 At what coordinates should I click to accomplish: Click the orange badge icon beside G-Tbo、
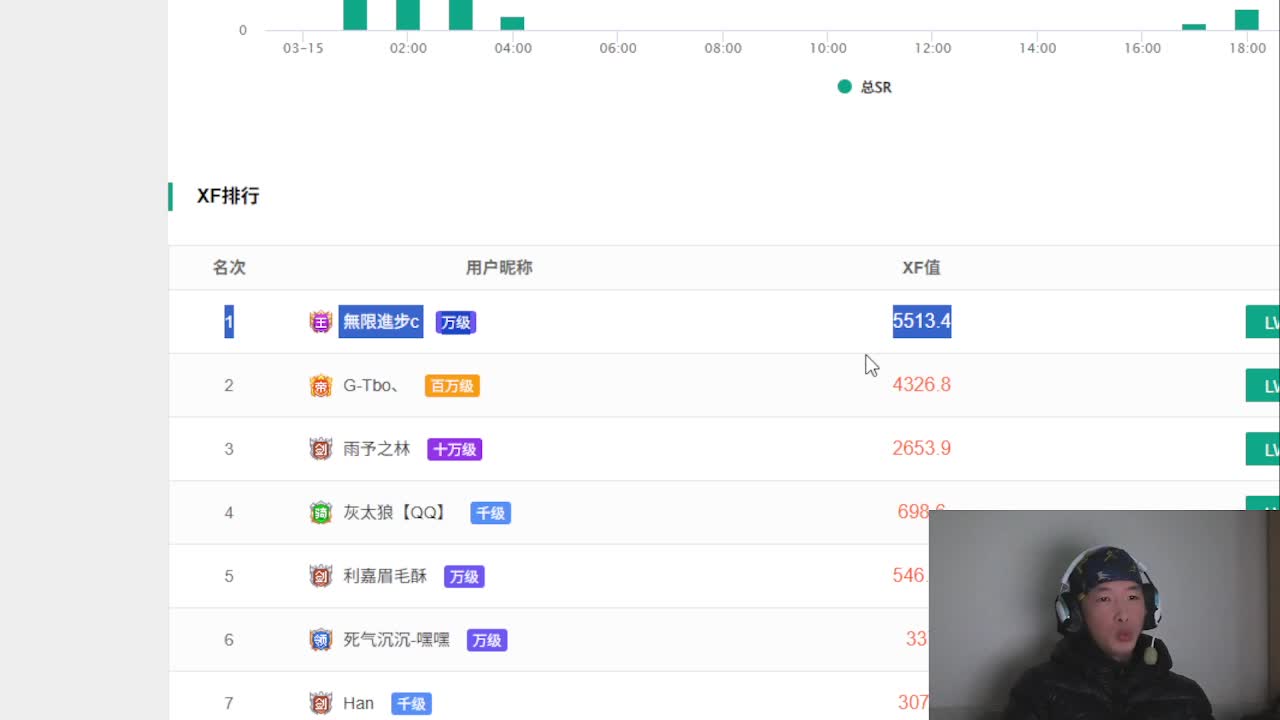pyautogui.click(x=320, y=385)
